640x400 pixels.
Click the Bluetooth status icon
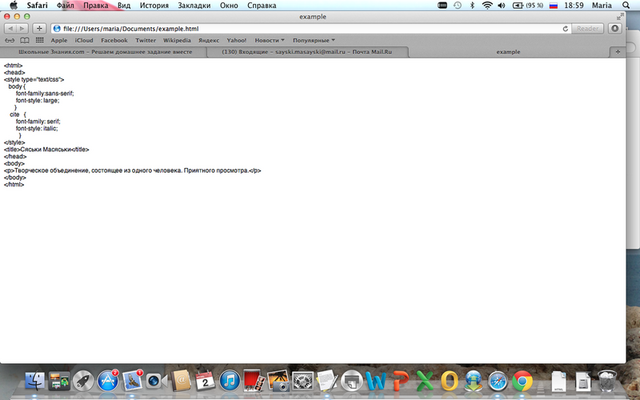(472, 5)
